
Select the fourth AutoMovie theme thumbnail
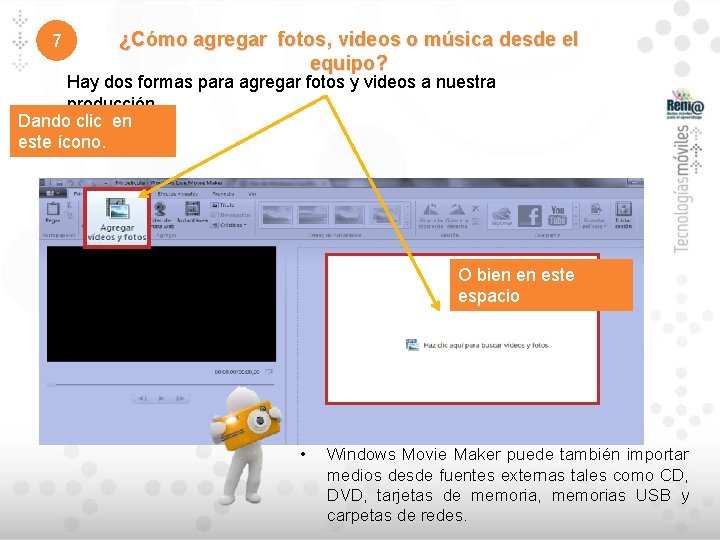pos(385,214)
